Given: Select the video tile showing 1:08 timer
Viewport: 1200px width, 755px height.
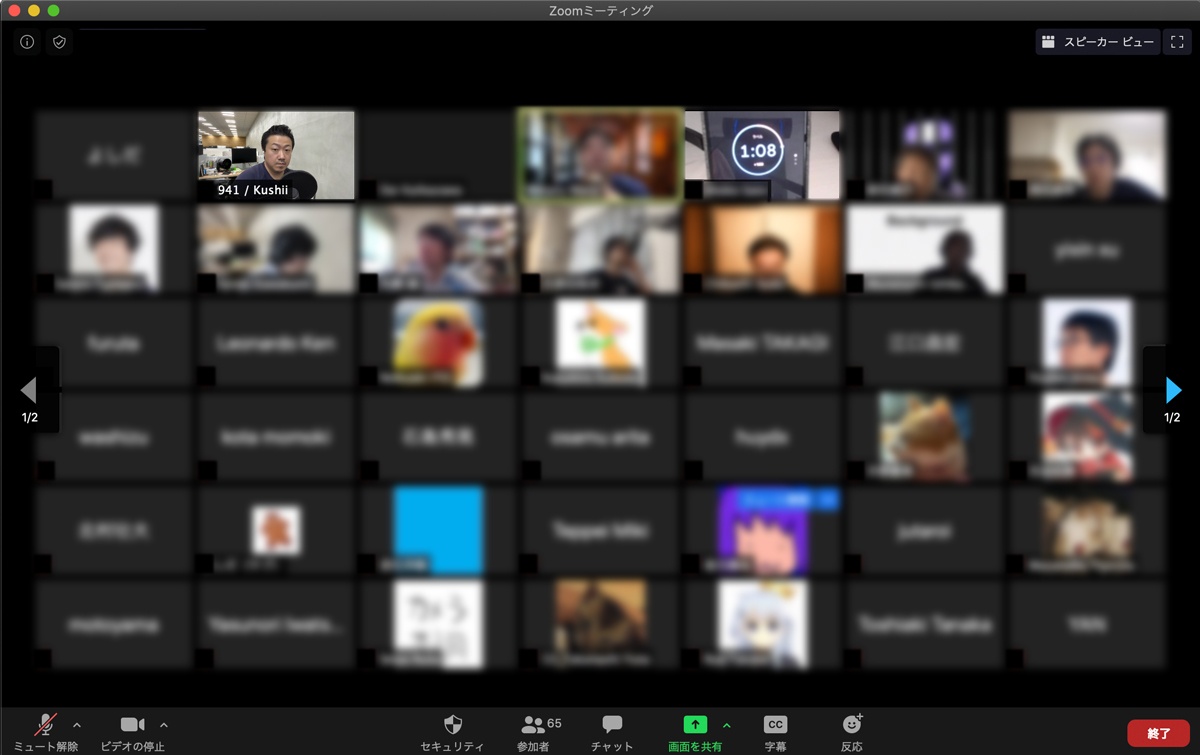Looking at the screenshot, I should [762, 155].
